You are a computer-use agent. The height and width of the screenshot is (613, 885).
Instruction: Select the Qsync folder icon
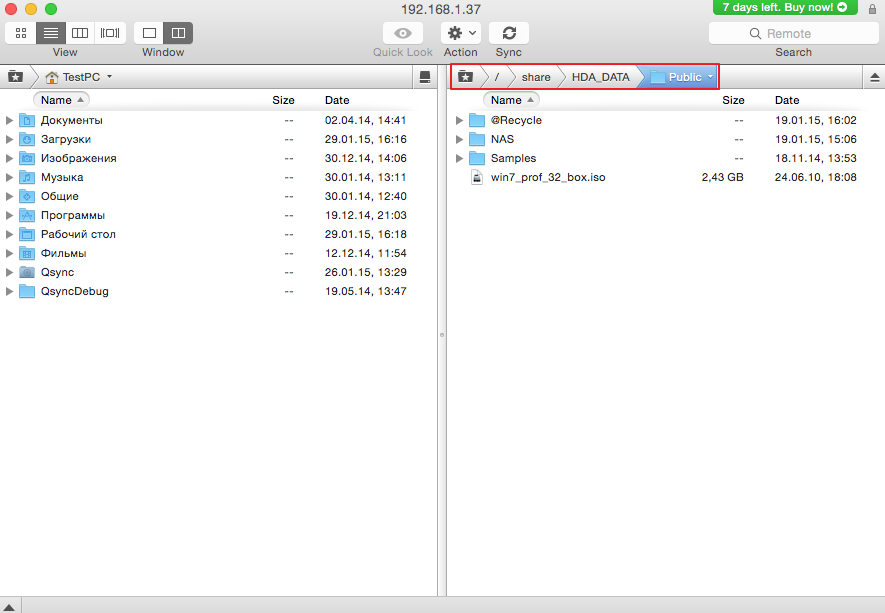(x=27, y=272)
